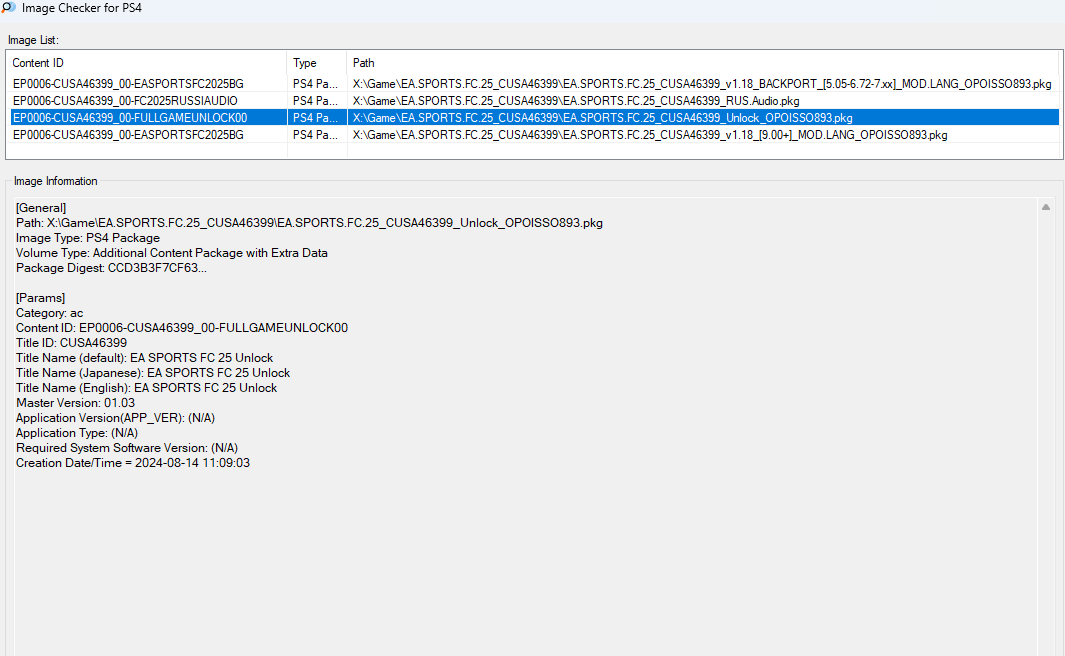
Task: Click the [General] section heading
Action: point(41,208)
